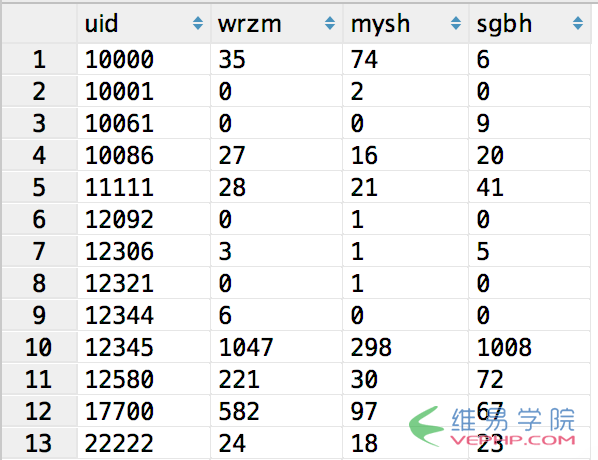The image size is (598, 460).
Task: Select uid cell 10086
Action: (x=143, y=155)
